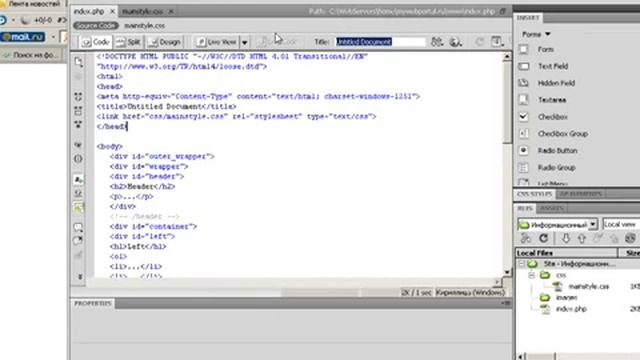Open the Live View options dropdown arrow
The image size is (640, 360).
coord(244,42)
